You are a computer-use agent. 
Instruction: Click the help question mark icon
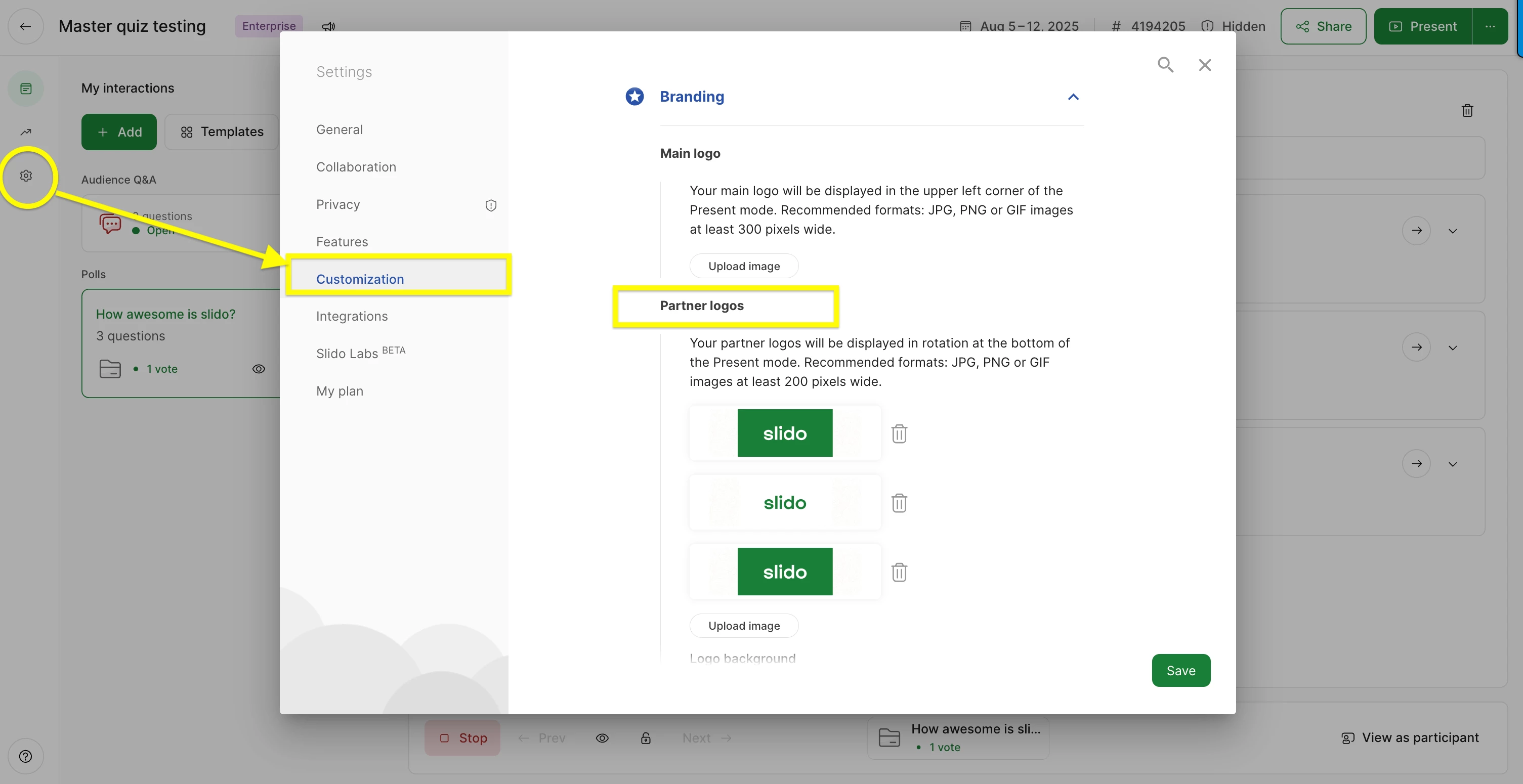tap(25, 756)
